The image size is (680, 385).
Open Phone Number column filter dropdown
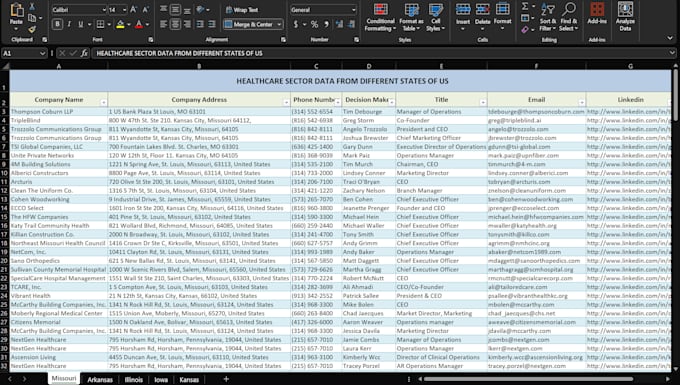pos(338,103)
